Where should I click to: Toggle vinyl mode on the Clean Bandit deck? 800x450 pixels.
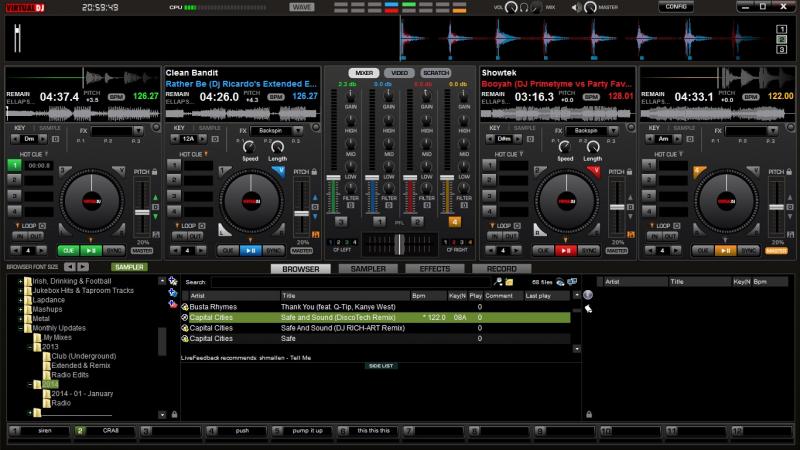coord(279,171)
